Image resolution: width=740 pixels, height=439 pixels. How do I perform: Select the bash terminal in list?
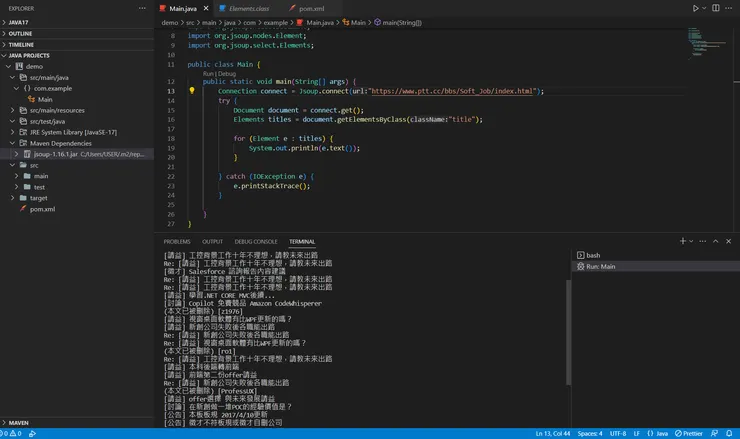[592, 255]
